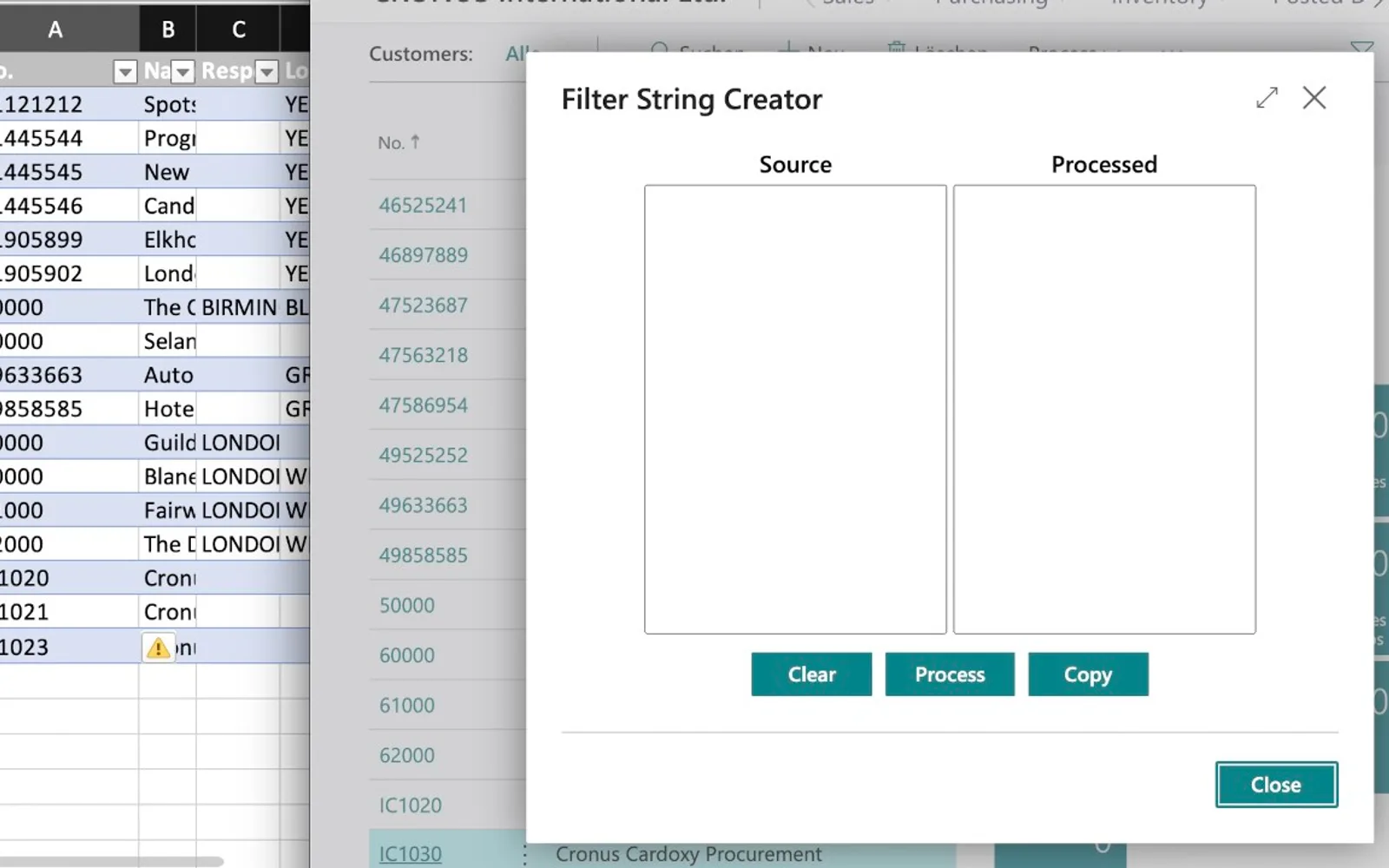The width and height of the screenshot is (1389, 868).
Task: Open customer 49858585 link
Action: pyautogui.click(x=423, y=555)
